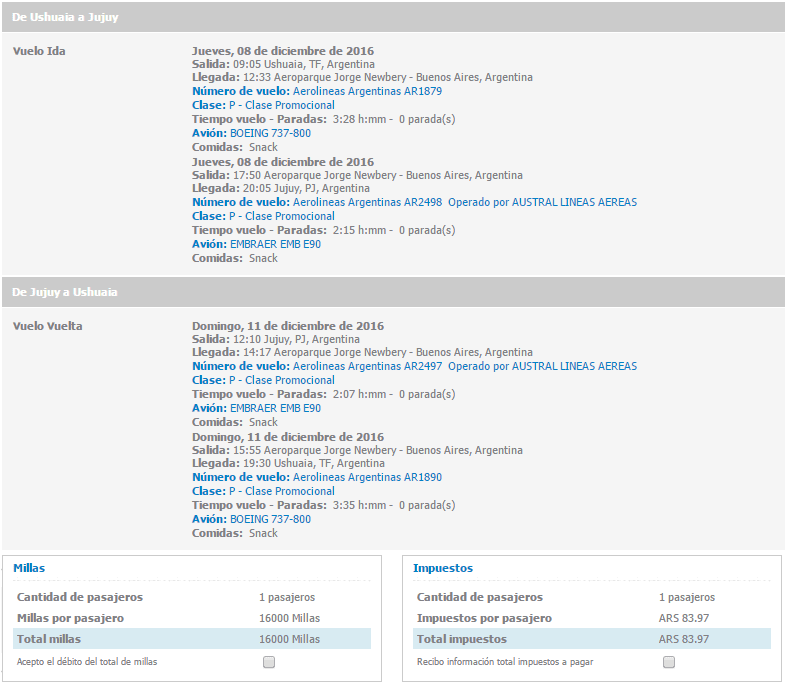Screen dimensions: 785x684
Task: Tick 'Recibo información total impuestos a pagar' checkbox
Action: point(669,662)
